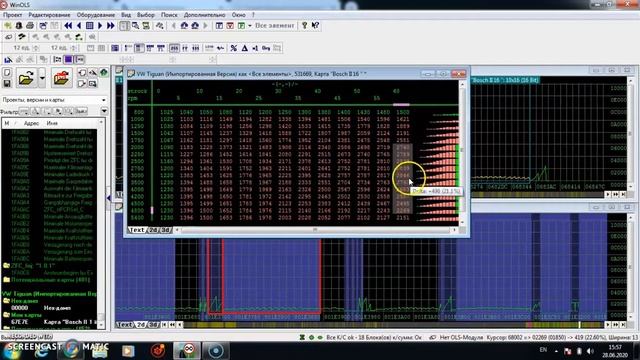Toggle the pressed 255 number-format button
Image resolution: width=640 pixels, height=360 pixels.
pyautogui.click(x=174, y=48)
